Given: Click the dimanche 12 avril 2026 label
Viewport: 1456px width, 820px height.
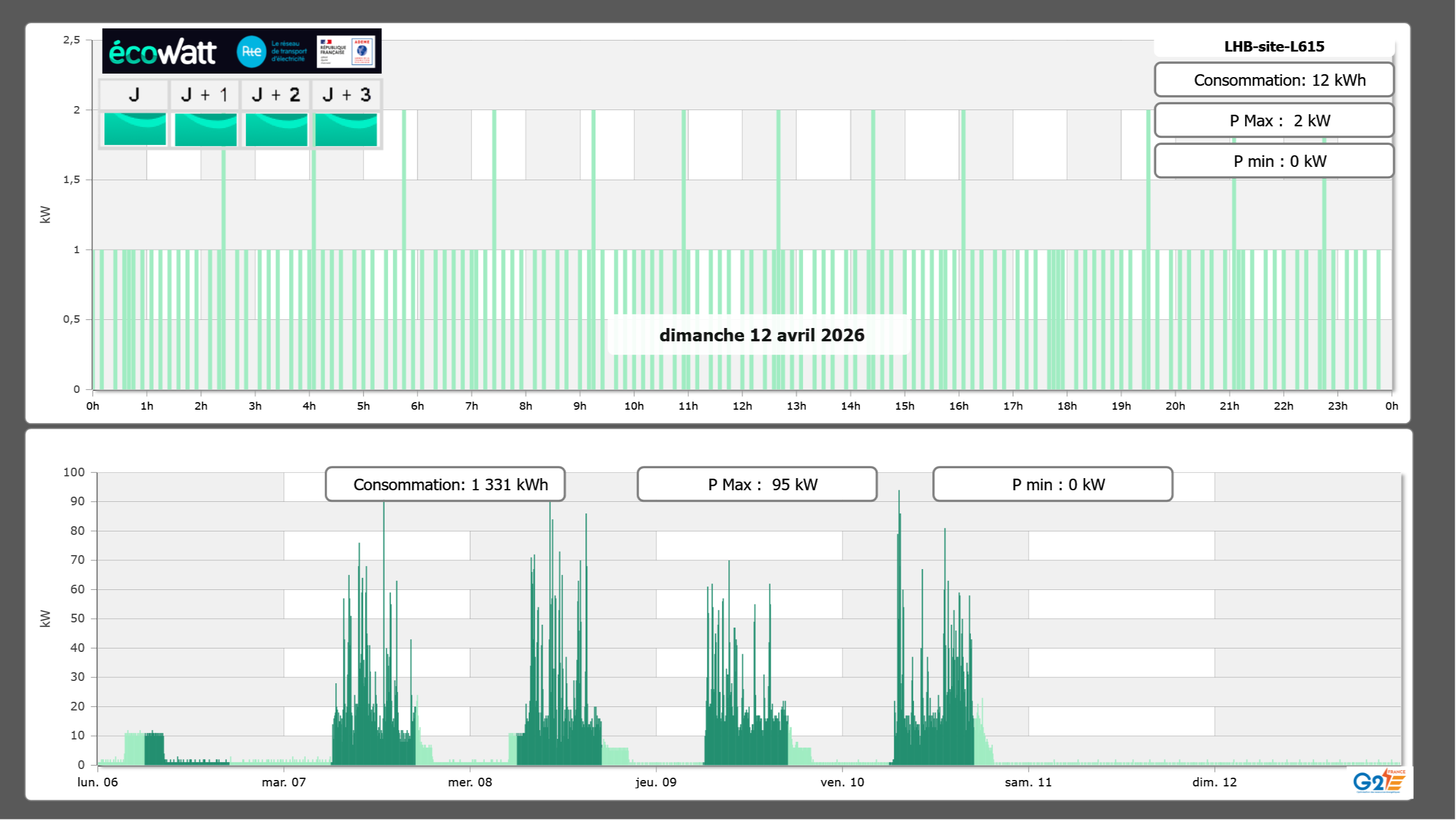Looking at the screenshot, I should 761,335.
